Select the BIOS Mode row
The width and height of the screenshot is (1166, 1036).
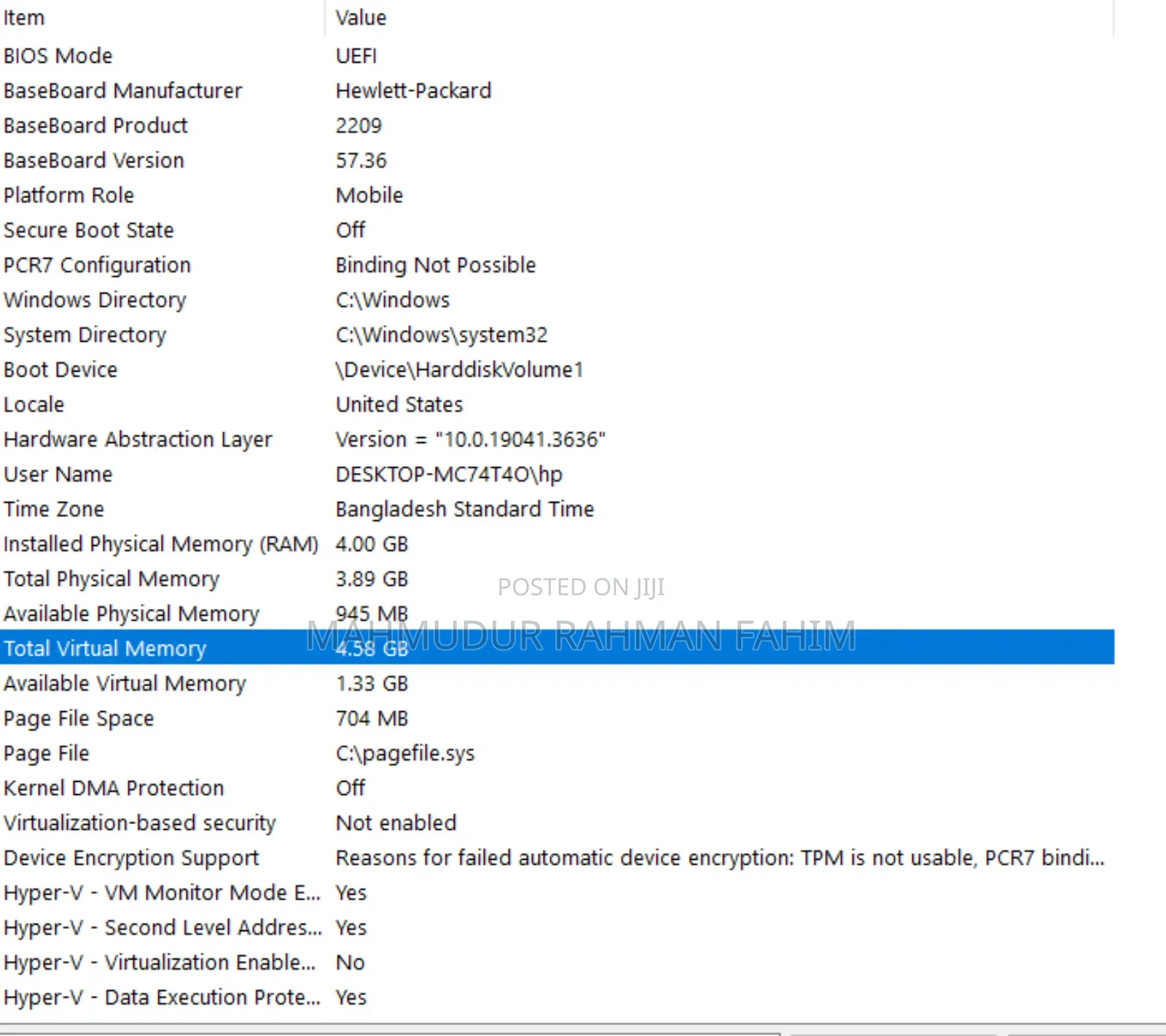[58, 56]
